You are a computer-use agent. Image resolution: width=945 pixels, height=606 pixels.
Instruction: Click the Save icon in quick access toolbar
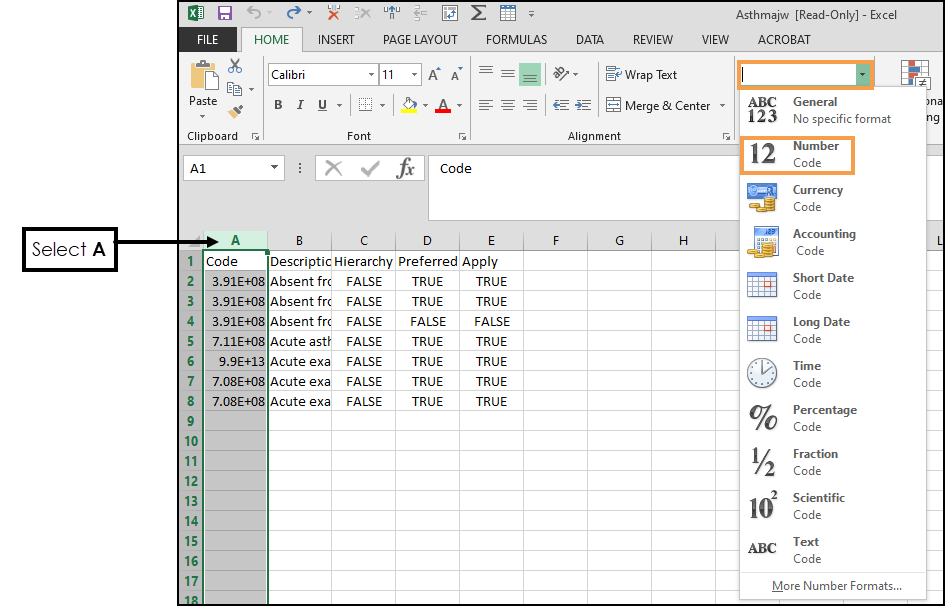224,13
